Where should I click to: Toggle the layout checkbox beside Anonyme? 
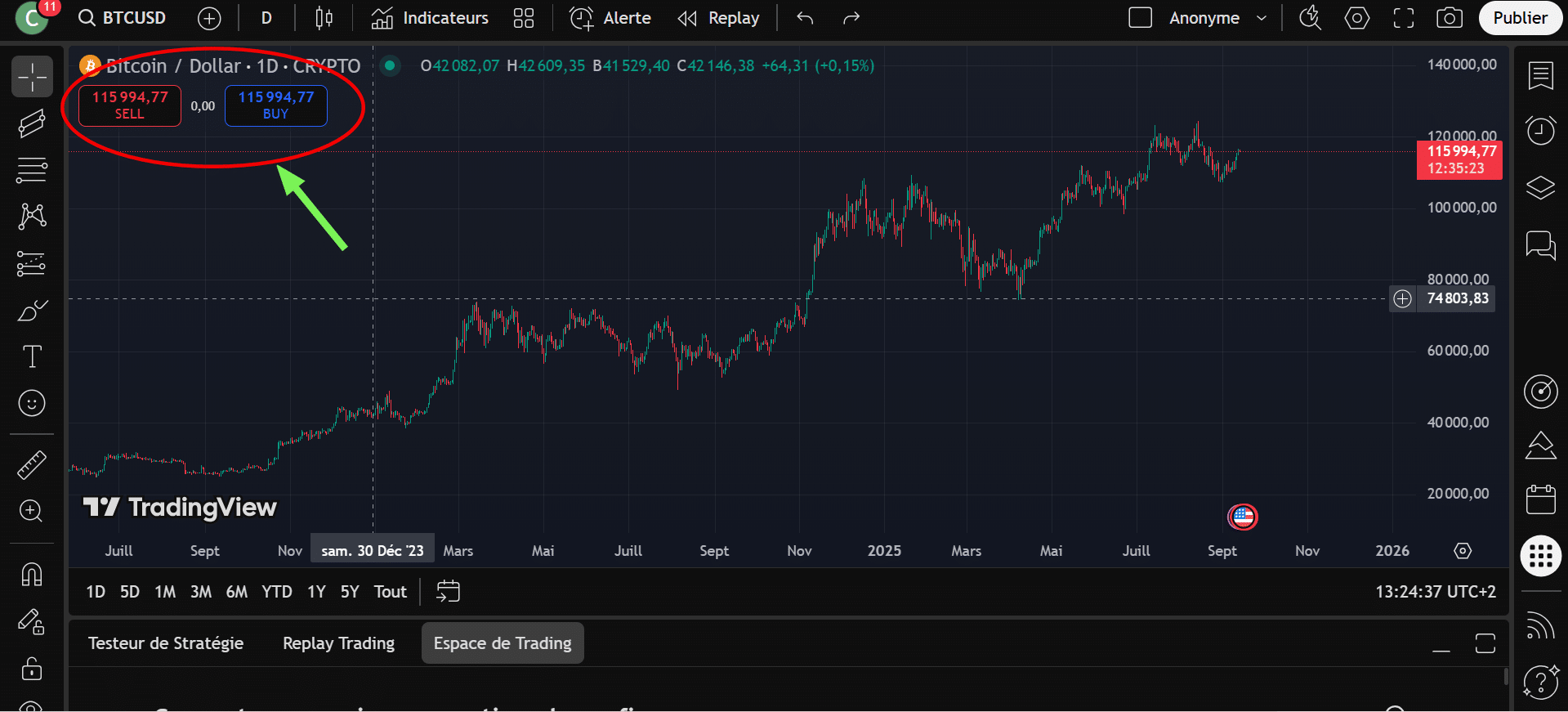click(1140, 18)
